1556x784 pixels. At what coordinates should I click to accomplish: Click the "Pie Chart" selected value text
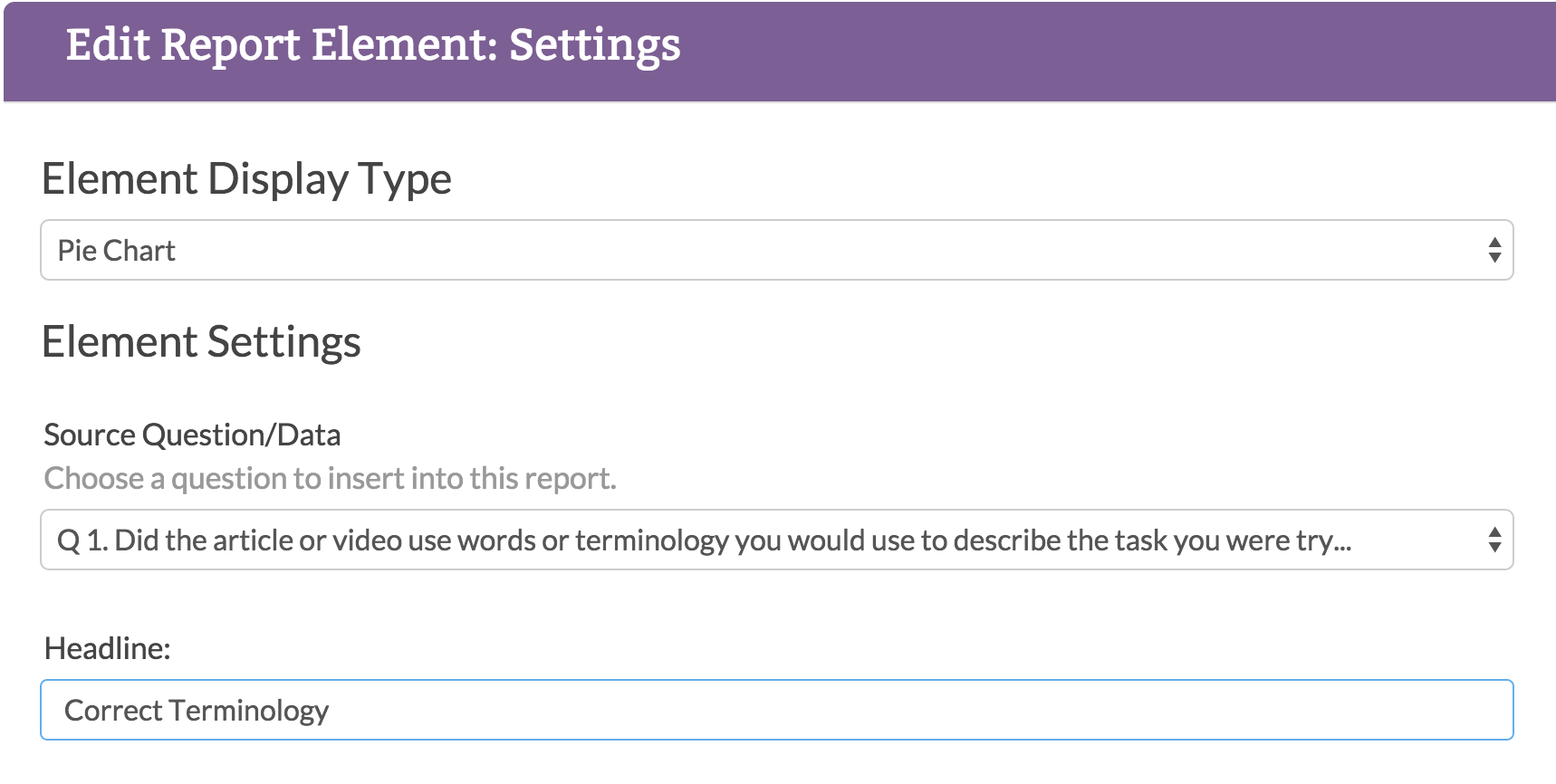coord(116,251)
